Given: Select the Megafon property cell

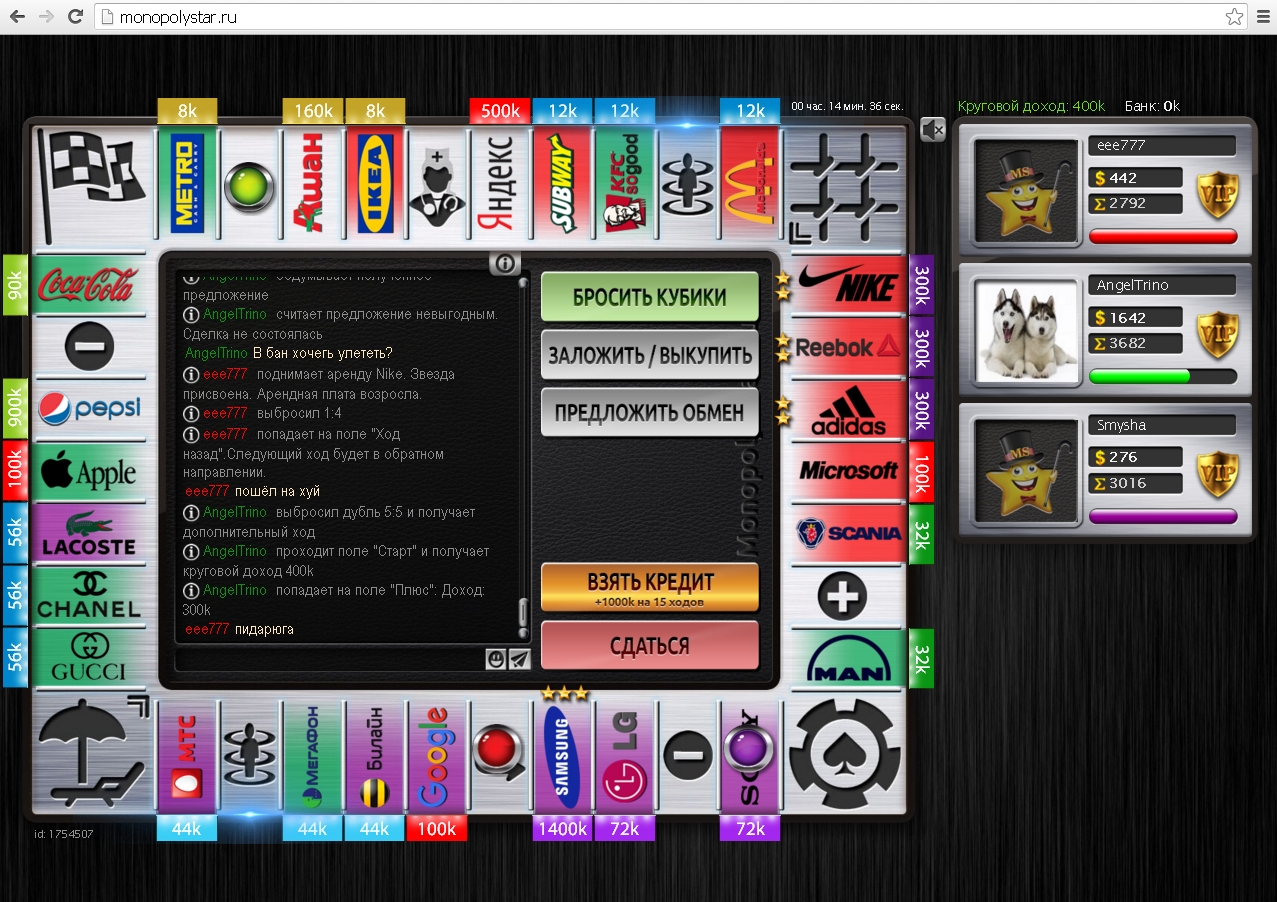Looking at the screenshot, I should click(x=313, y=756).
